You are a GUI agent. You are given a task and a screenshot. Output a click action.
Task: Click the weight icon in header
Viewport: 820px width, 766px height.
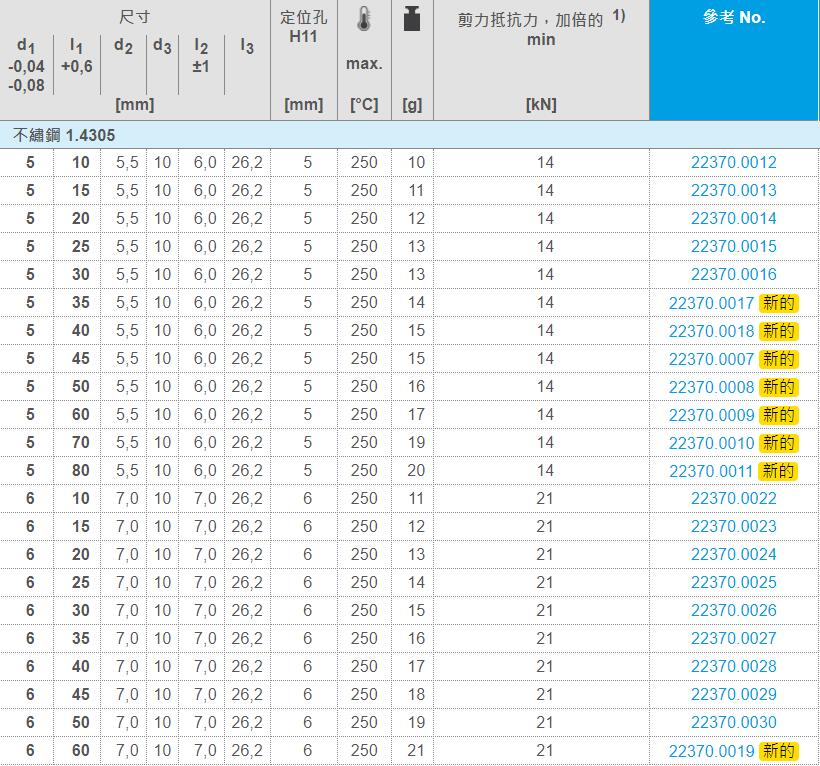tap(411, 19)
